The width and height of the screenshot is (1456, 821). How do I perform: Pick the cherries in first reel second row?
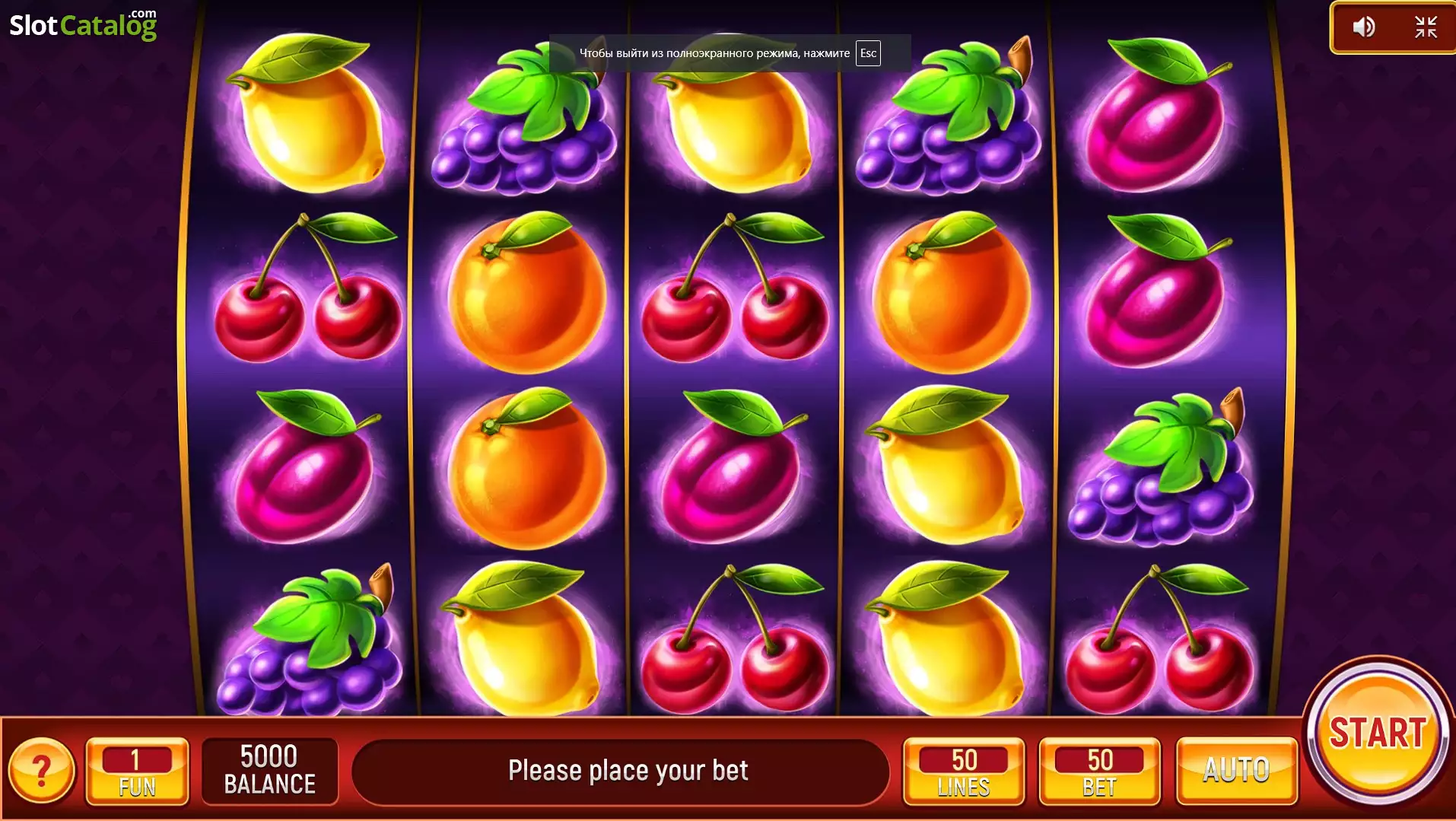click(308, 288)
